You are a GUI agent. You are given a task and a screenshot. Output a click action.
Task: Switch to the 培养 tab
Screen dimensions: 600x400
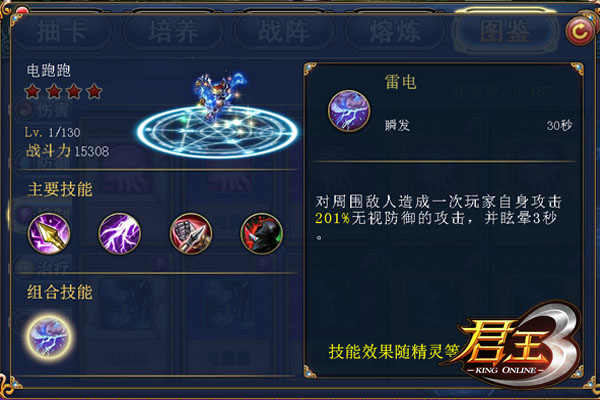pos(173,31)
